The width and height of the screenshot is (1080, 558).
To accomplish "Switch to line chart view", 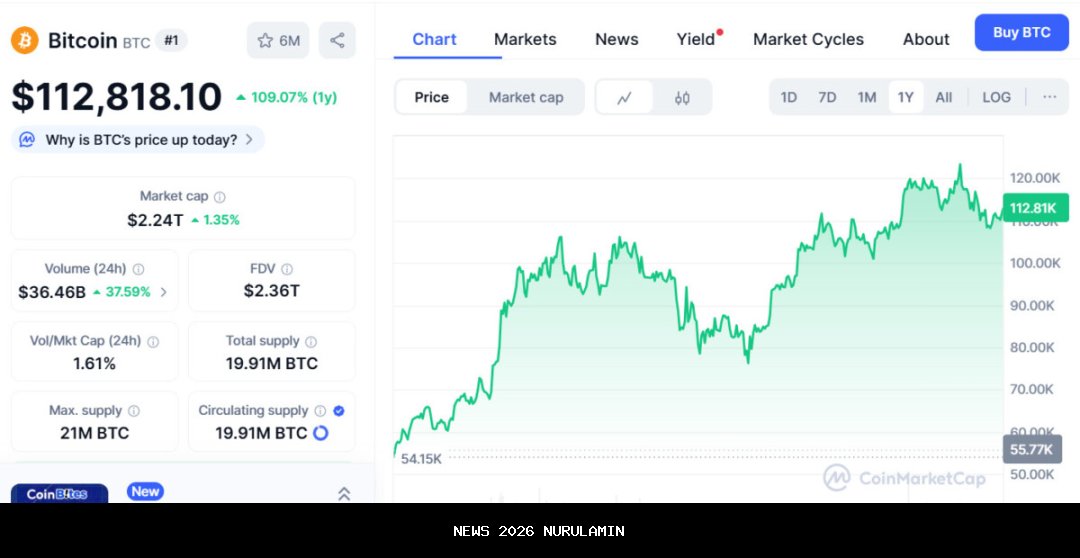I will 625,97.
